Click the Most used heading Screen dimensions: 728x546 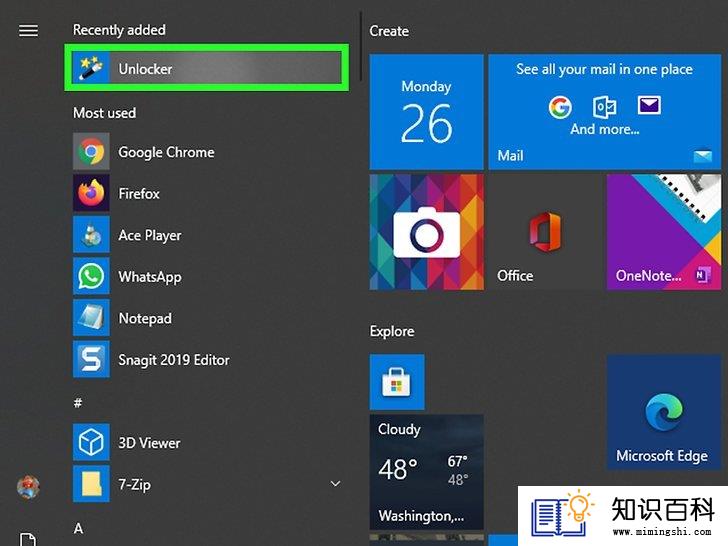(104, 113)
